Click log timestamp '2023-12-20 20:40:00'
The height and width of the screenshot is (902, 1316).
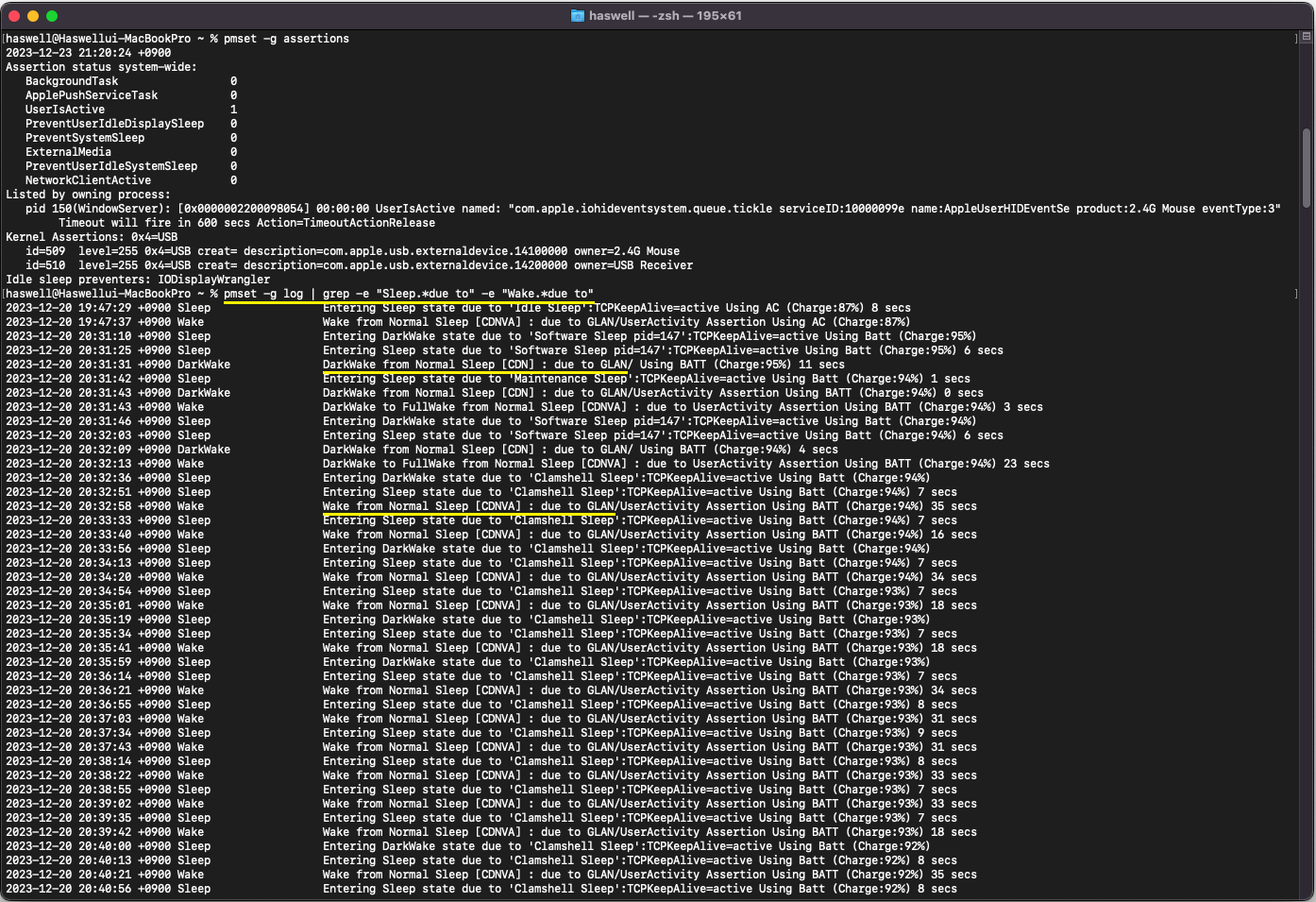point(69,846)
